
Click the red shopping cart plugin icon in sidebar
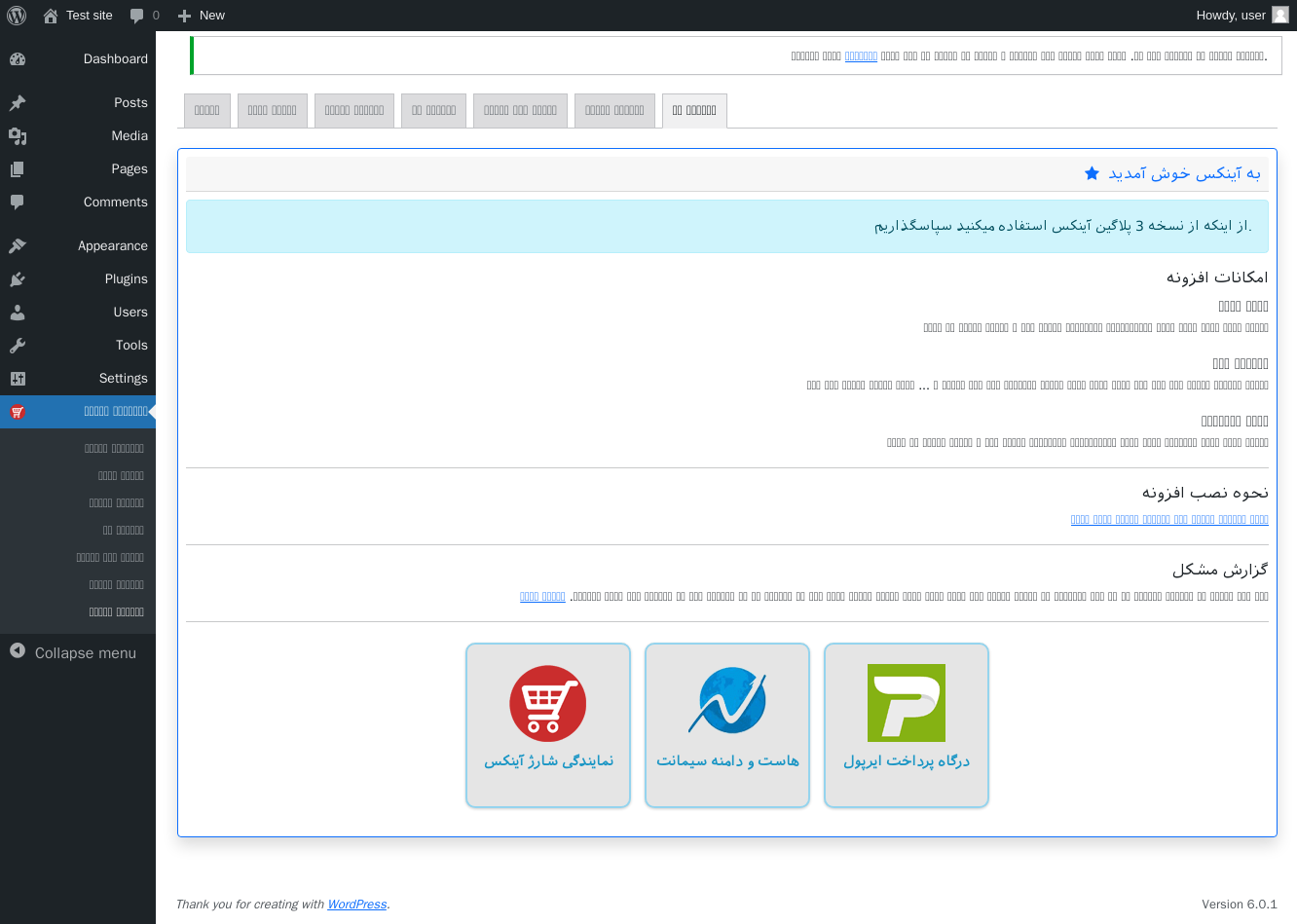[x=18, y=412]
